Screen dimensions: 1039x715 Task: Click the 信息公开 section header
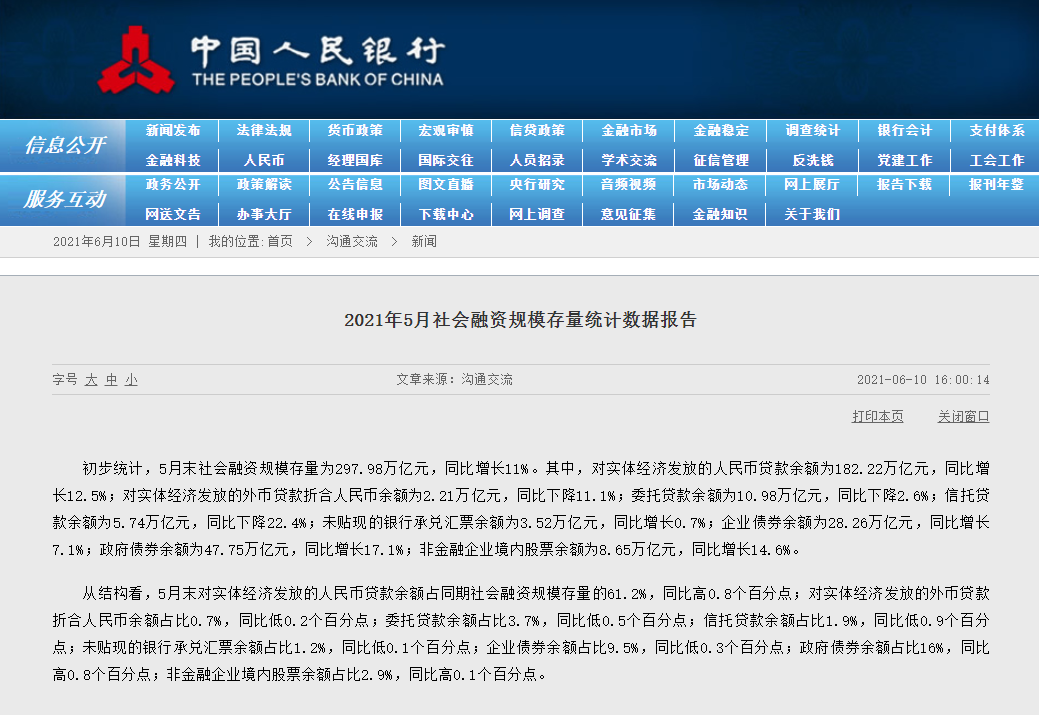click(64, 145)
